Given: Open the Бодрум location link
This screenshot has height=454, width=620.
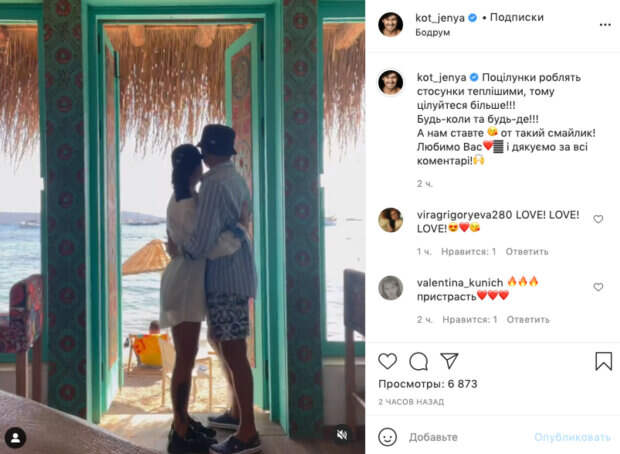Looking at the screenshot, I should [x=433, y=33].
